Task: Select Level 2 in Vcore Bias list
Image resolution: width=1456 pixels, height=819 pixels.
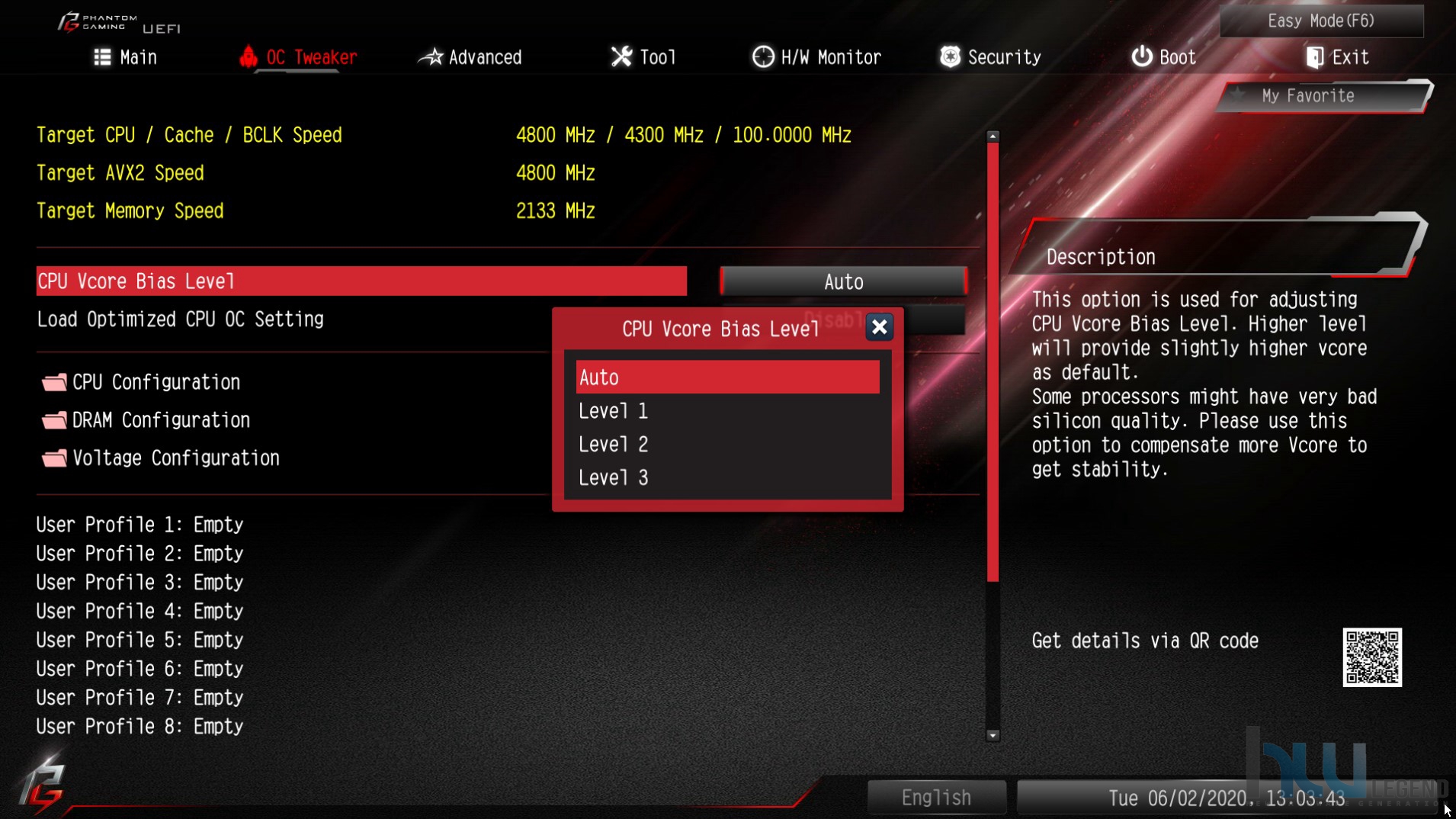Action: 727,445
